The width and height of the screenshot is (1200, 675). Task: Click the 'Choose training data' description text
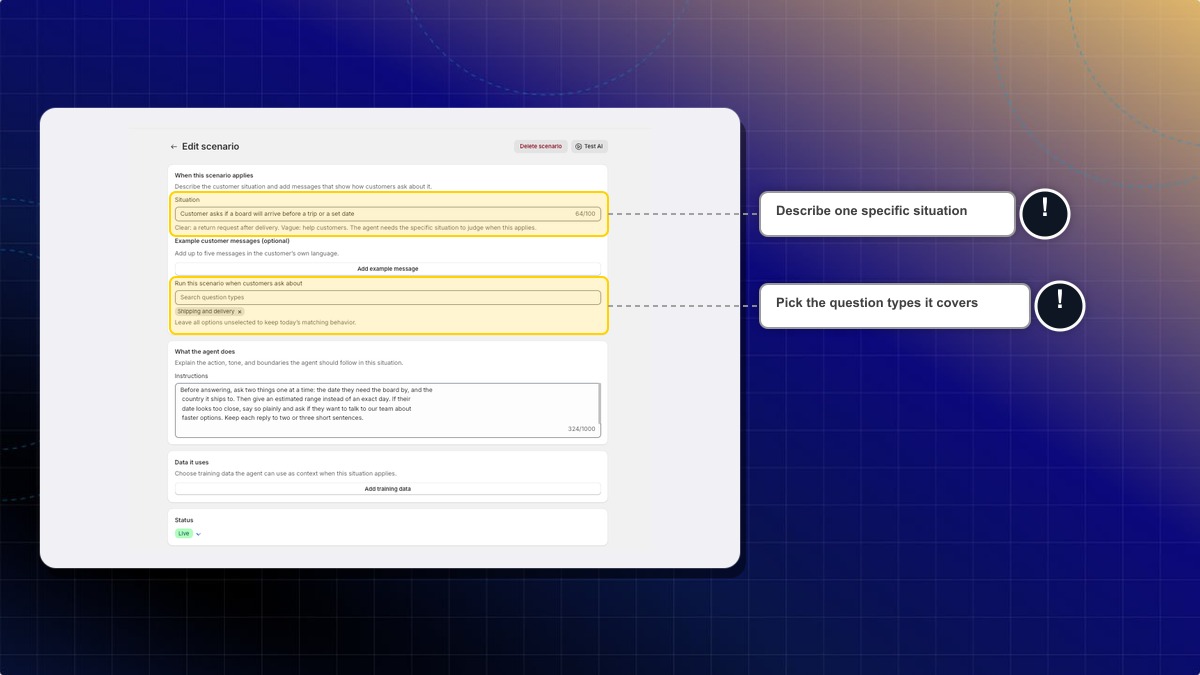tap(286, 474)
